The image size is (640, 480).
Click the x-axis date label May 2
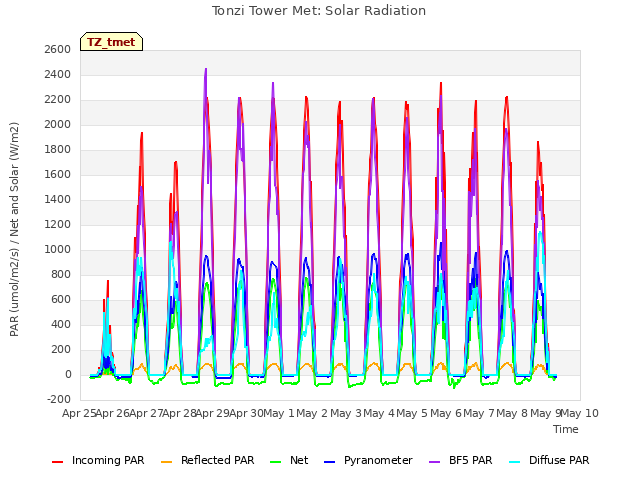click(312, 413)
